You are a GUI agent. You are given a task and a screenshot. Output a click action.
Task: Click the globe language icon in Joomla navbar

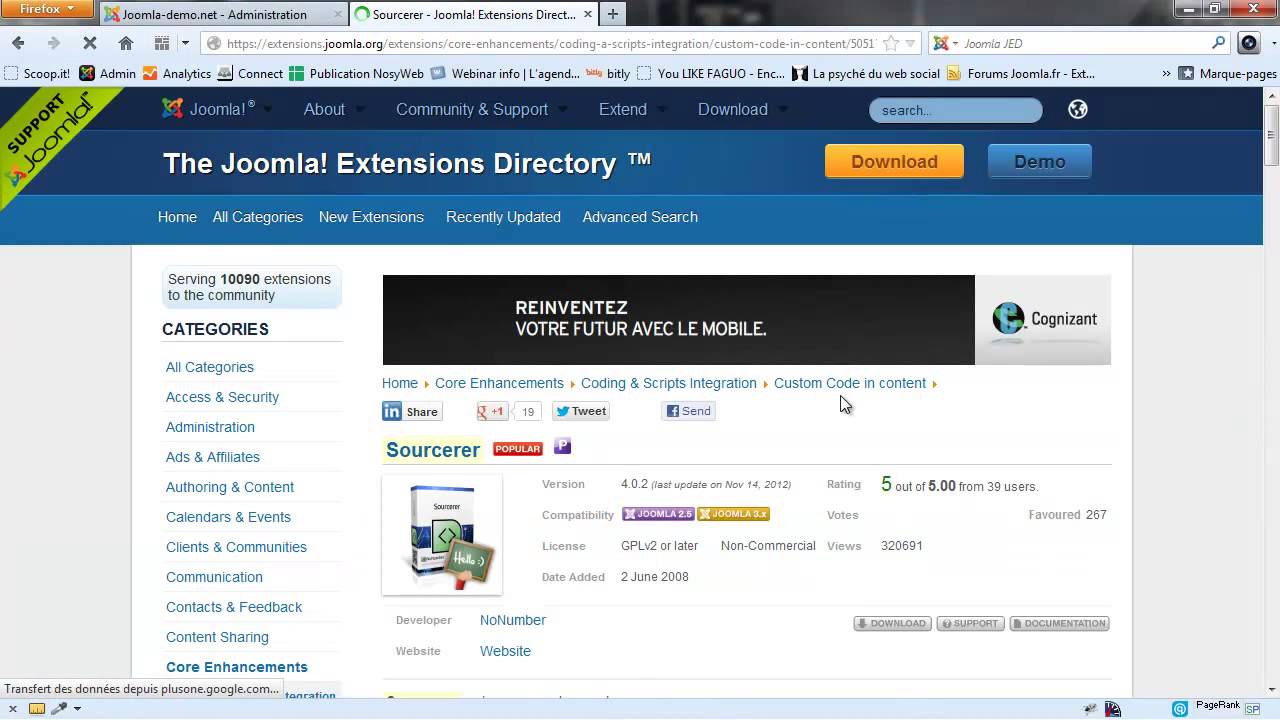pyautogui.click(x=1078, y=109)
